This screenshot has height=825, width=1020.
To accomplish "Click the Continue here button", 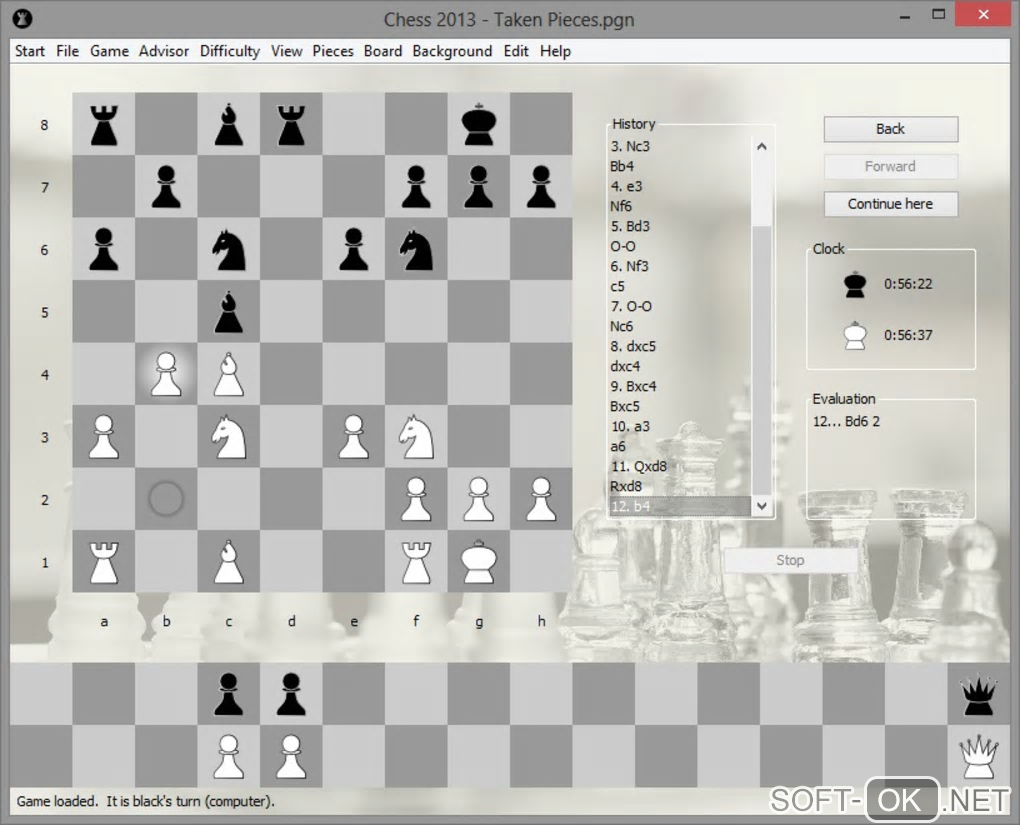I will point(891,204).
